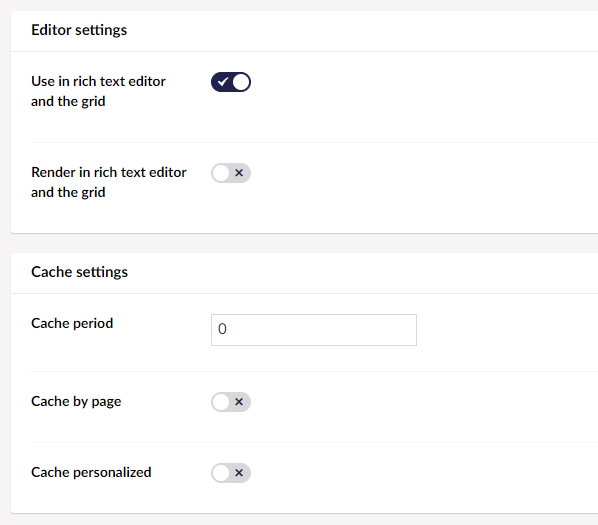This screenshot has width=598, height=525.
Task: Click white knob of Cache by page toggle
Action: 221,402
